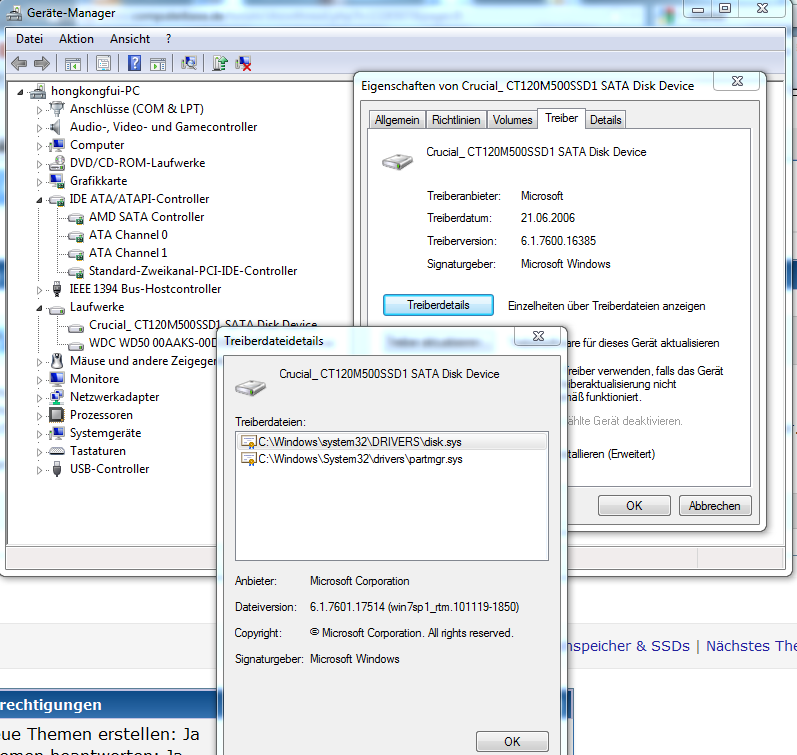Expand the USB-Controller node
Viewport: 797px width, 755px height.
click(x=39, y=470)
